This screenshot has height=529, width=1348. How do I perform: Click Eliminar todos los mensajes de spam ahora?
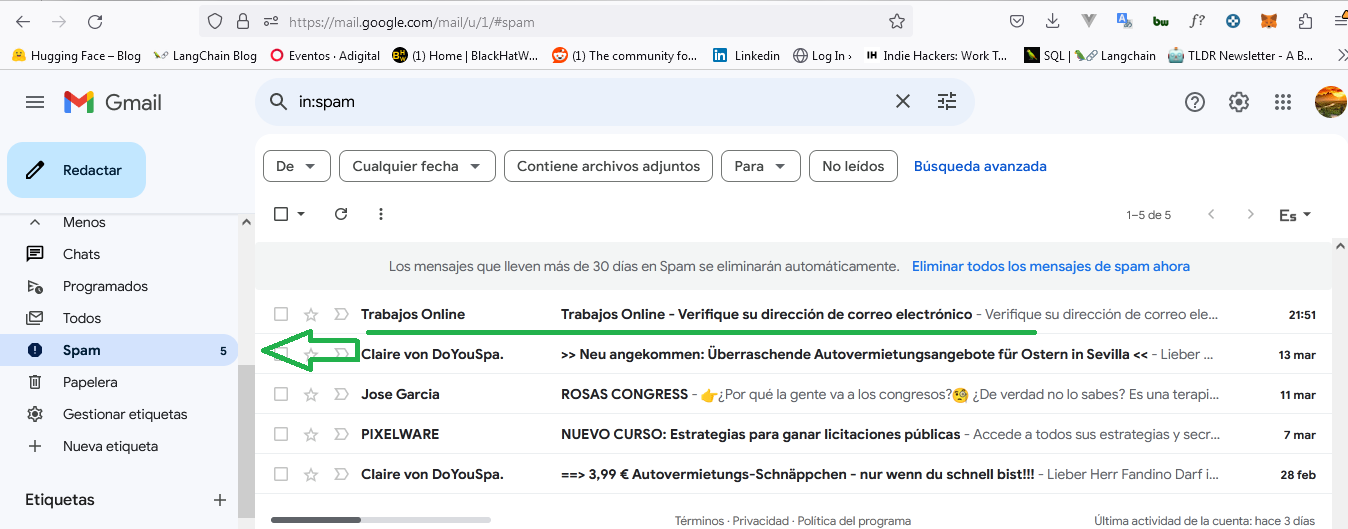point(1051,266)
